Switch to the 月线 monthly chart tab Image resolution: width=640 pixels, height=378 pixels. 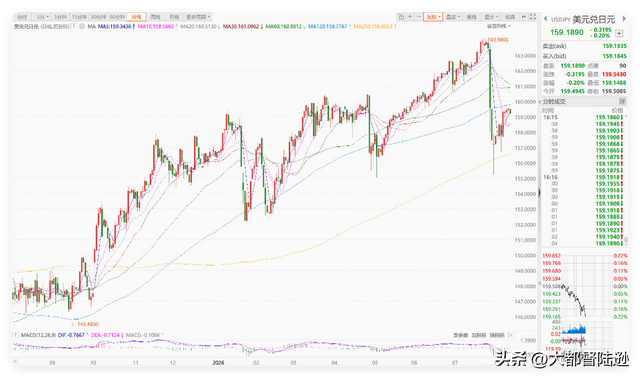coord(174,17)
